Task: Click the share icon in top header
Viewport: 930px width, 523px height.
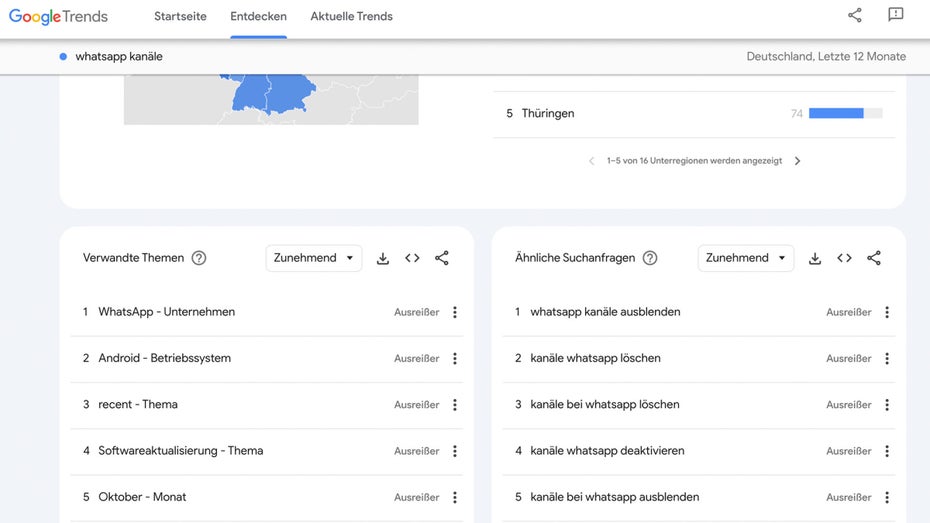Action: (x=855, y=15)
